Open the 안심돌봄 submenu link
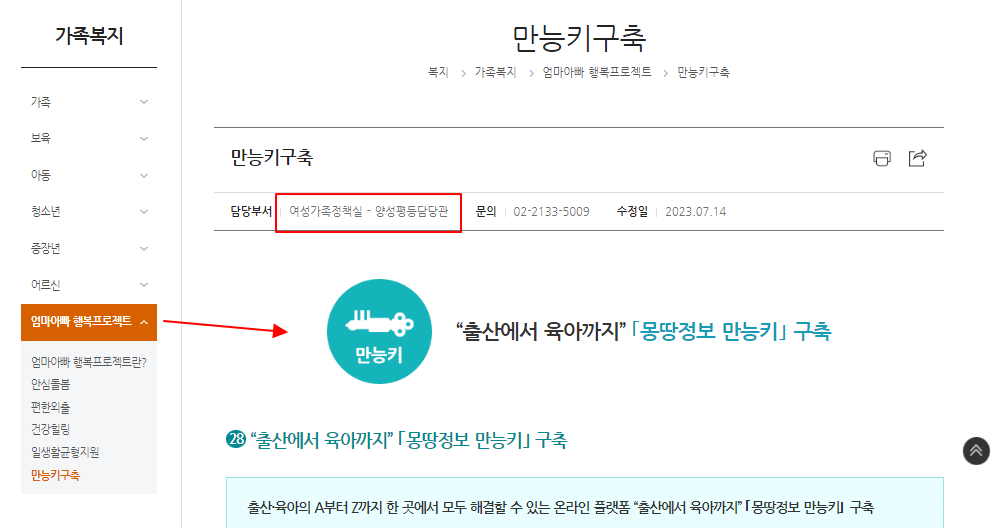Viewport: 998px width, 528px height. pyautogui.click(x=50, y=384)
